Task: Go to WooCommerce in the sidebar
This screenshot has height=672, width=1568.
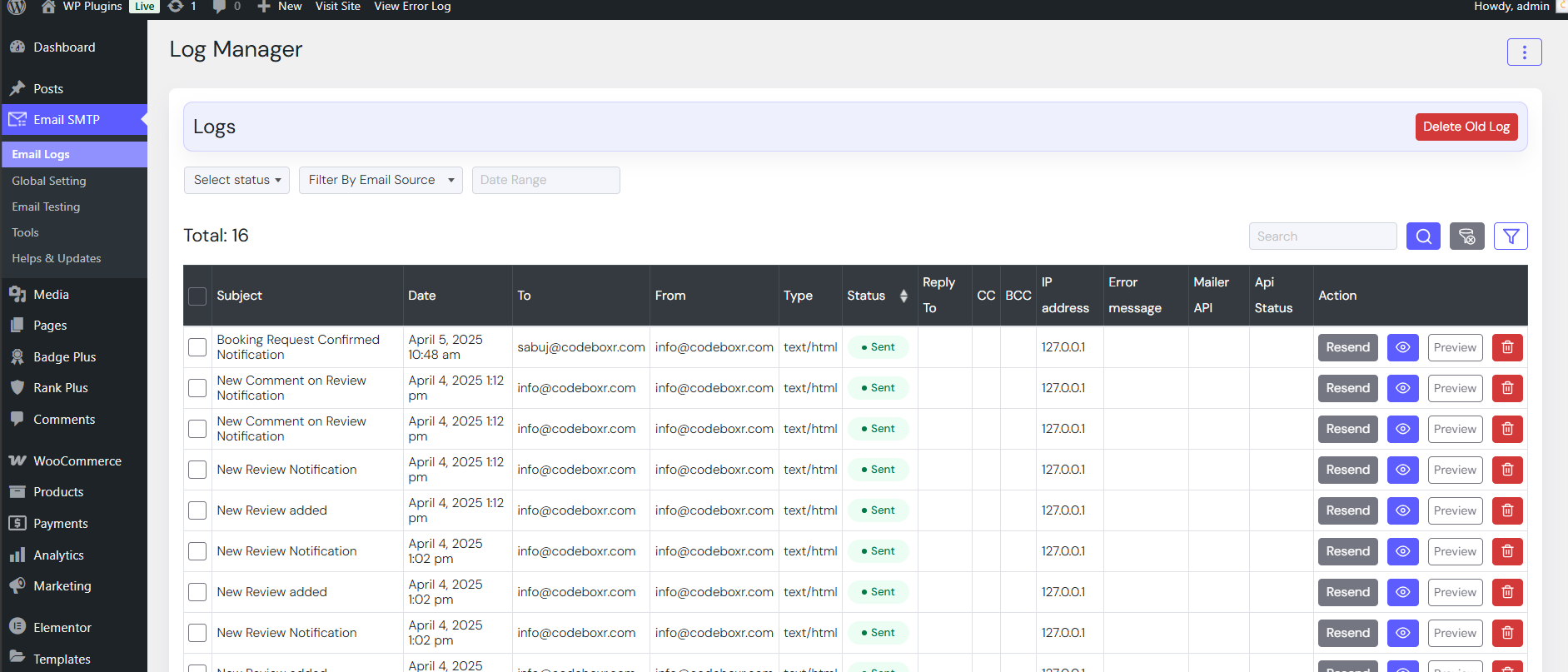Action: (x=77, y=460)
